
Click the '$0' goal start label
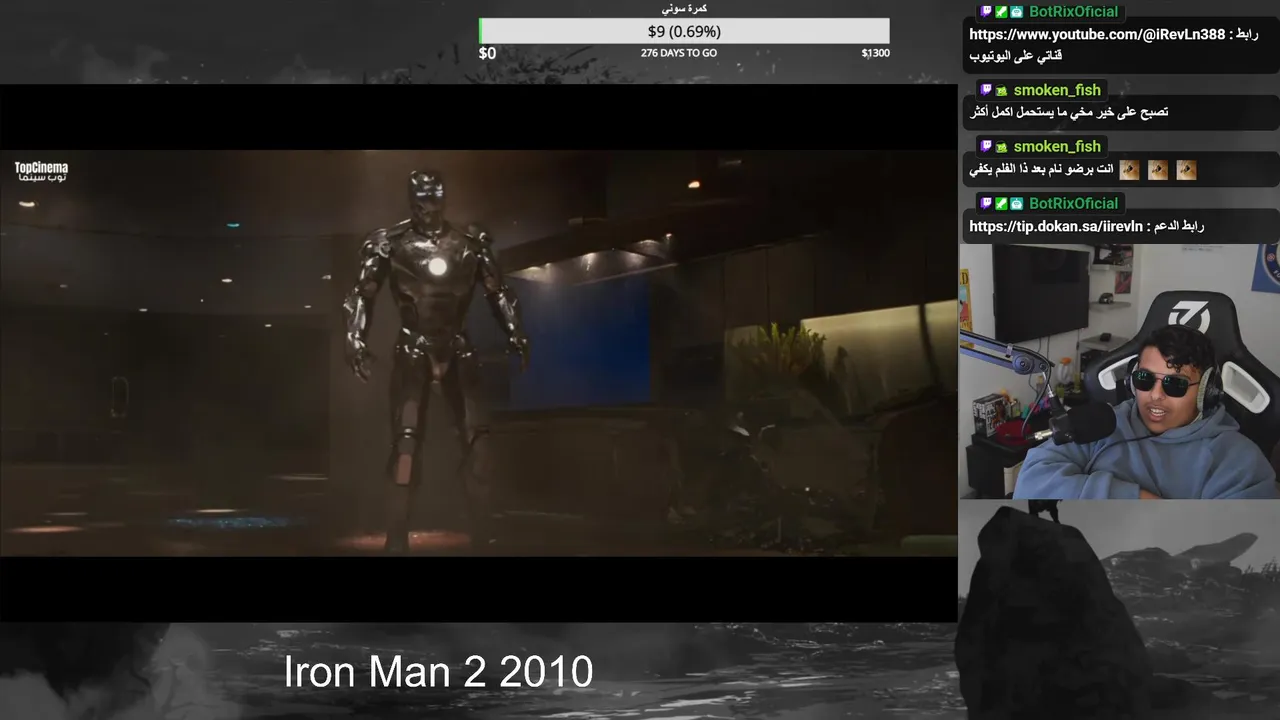pyautogui.click(x=487, y=53)
